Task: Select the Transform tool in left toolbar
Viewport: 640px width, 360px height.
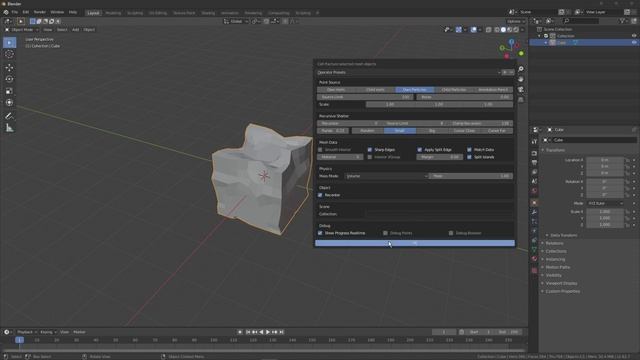Action: pyautogui.click(x=9, y=103)
